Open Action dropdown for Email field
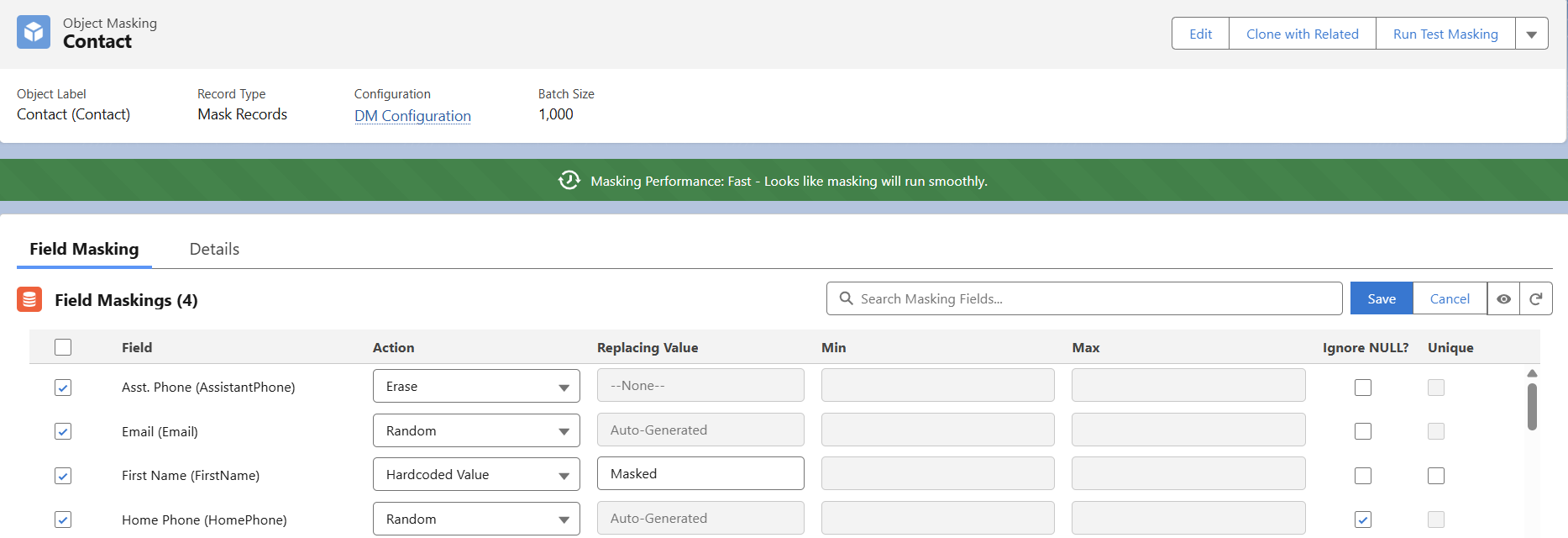This screenshot has width=1568, height=538. click(476, 431)
